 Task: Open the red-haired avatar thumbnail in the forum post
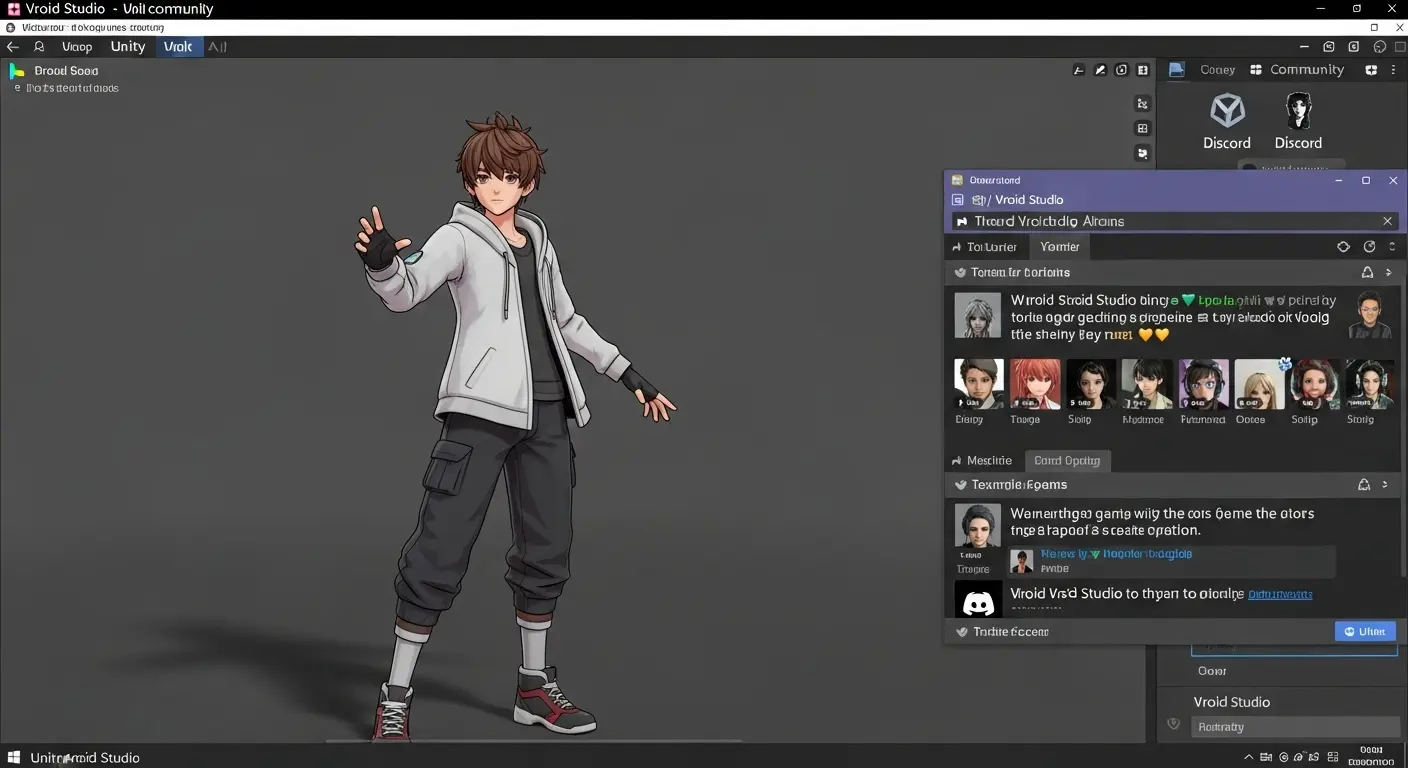(1034, 383)
